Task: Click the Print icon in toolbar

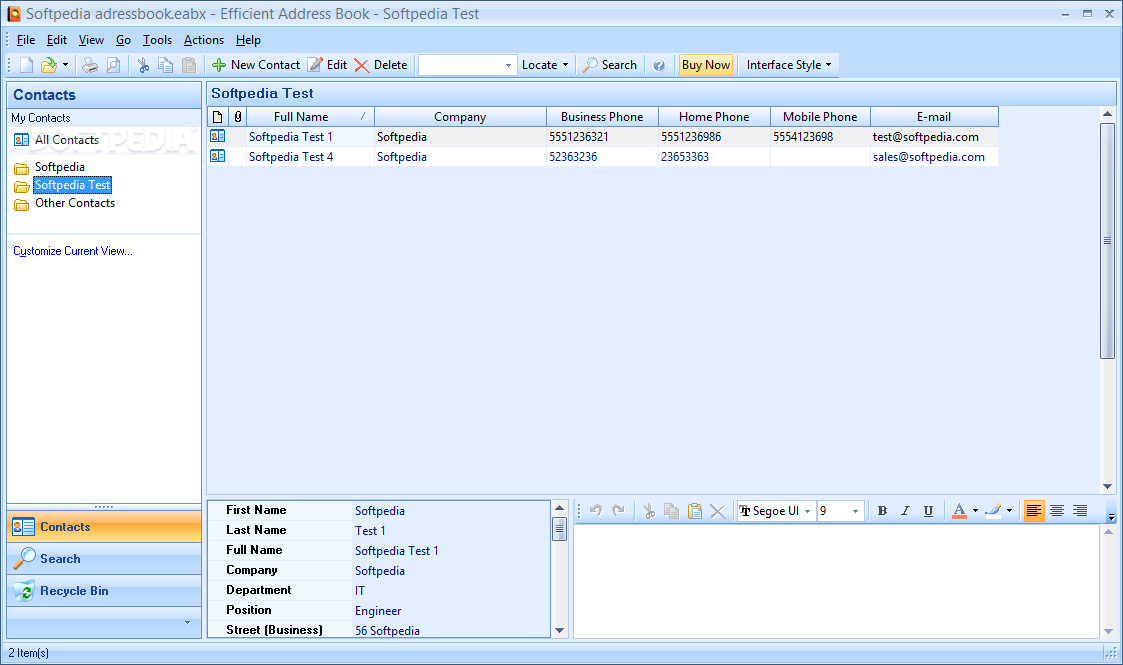Action: pos(90,65)
